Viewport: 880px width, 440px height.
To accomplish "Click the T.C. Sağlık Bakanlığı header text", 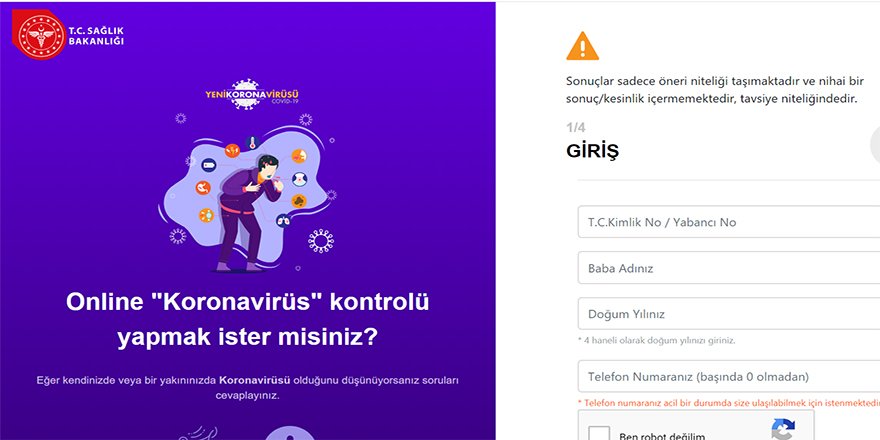I will click(x=96, y=35).
